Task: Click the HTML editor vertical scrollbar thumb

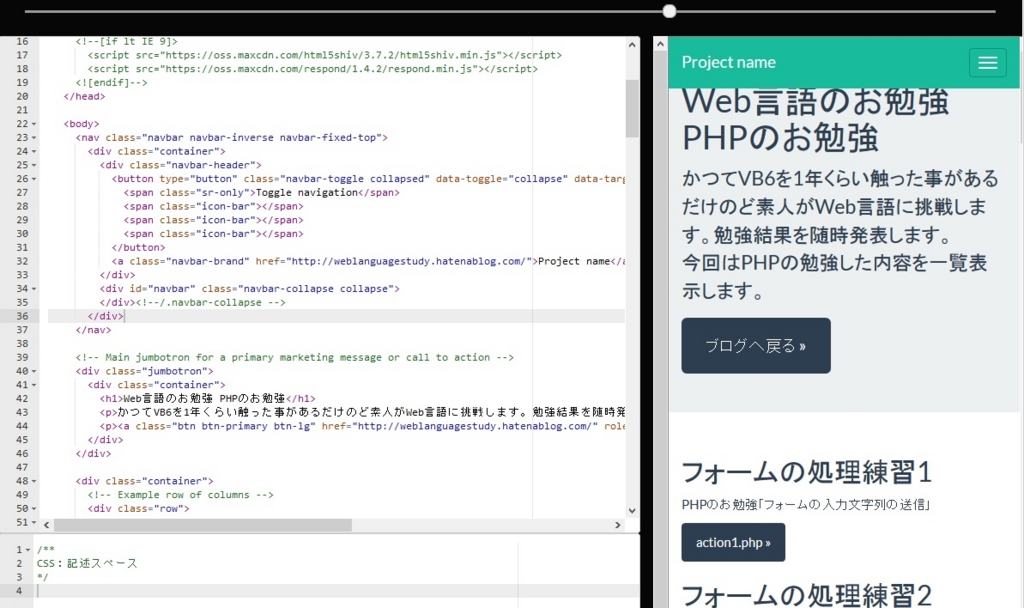Action: (632, 108)
